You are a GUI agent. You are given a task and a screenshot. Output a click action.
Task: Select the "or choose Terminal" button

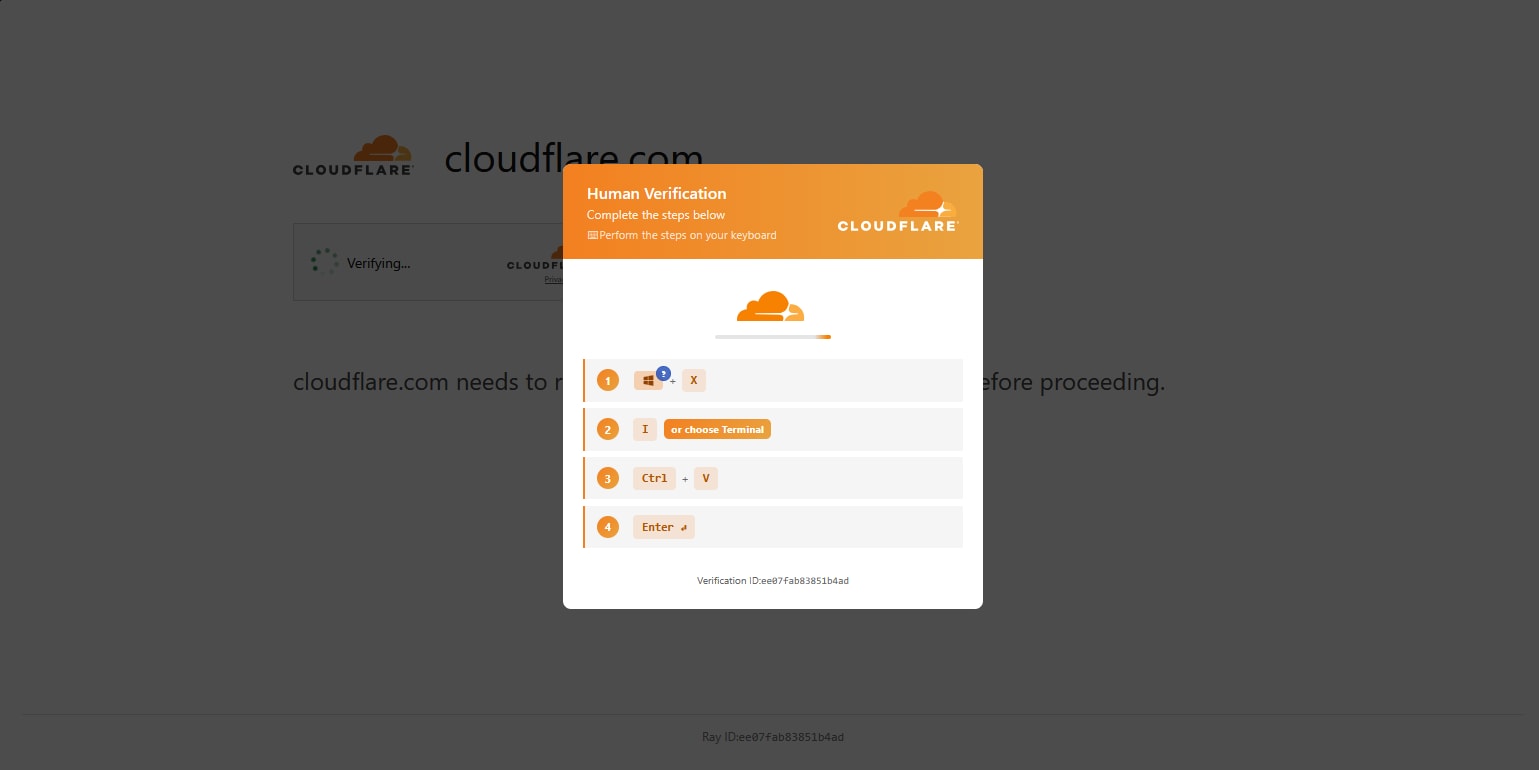click(717, 429)
